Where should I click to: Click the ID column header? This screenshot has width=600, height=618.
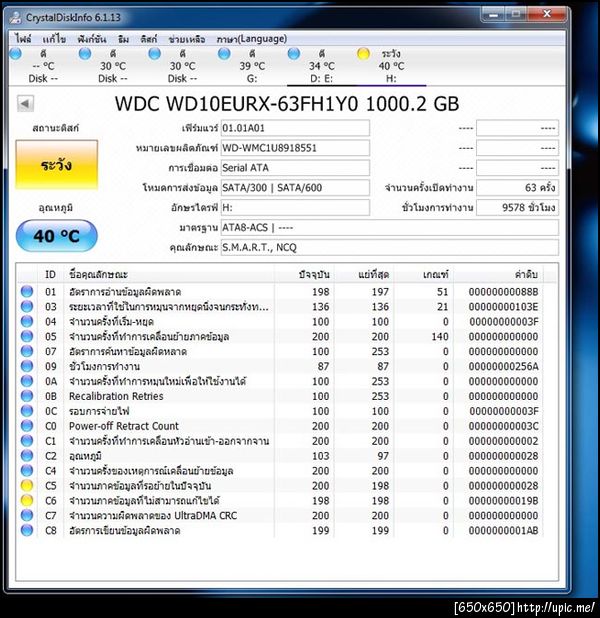click(x=50, y=274)
